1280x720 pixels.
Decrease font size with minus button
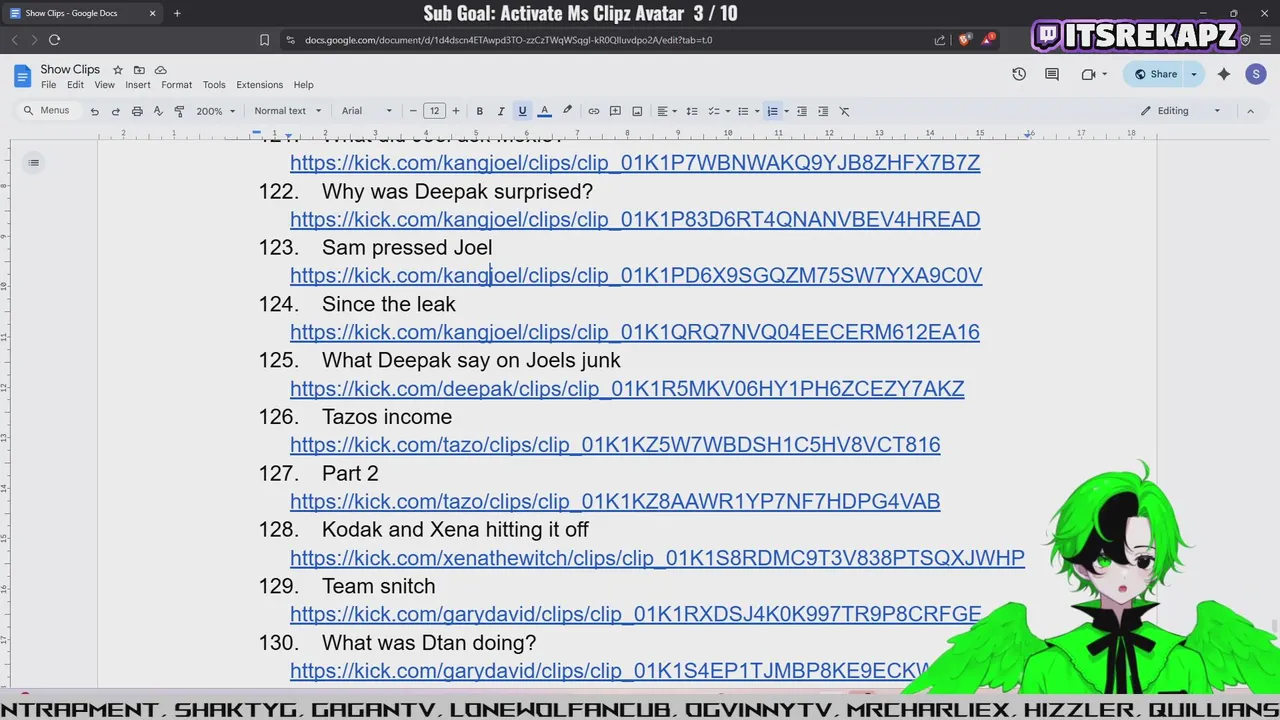(413, 111)
